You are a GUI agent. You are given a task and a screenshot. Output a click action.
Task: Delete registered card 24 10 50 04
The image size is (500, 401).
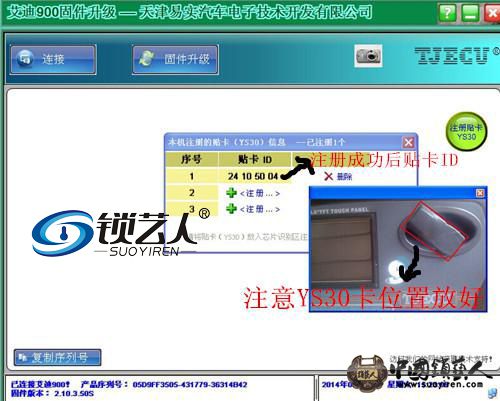(x=338, y=176)
